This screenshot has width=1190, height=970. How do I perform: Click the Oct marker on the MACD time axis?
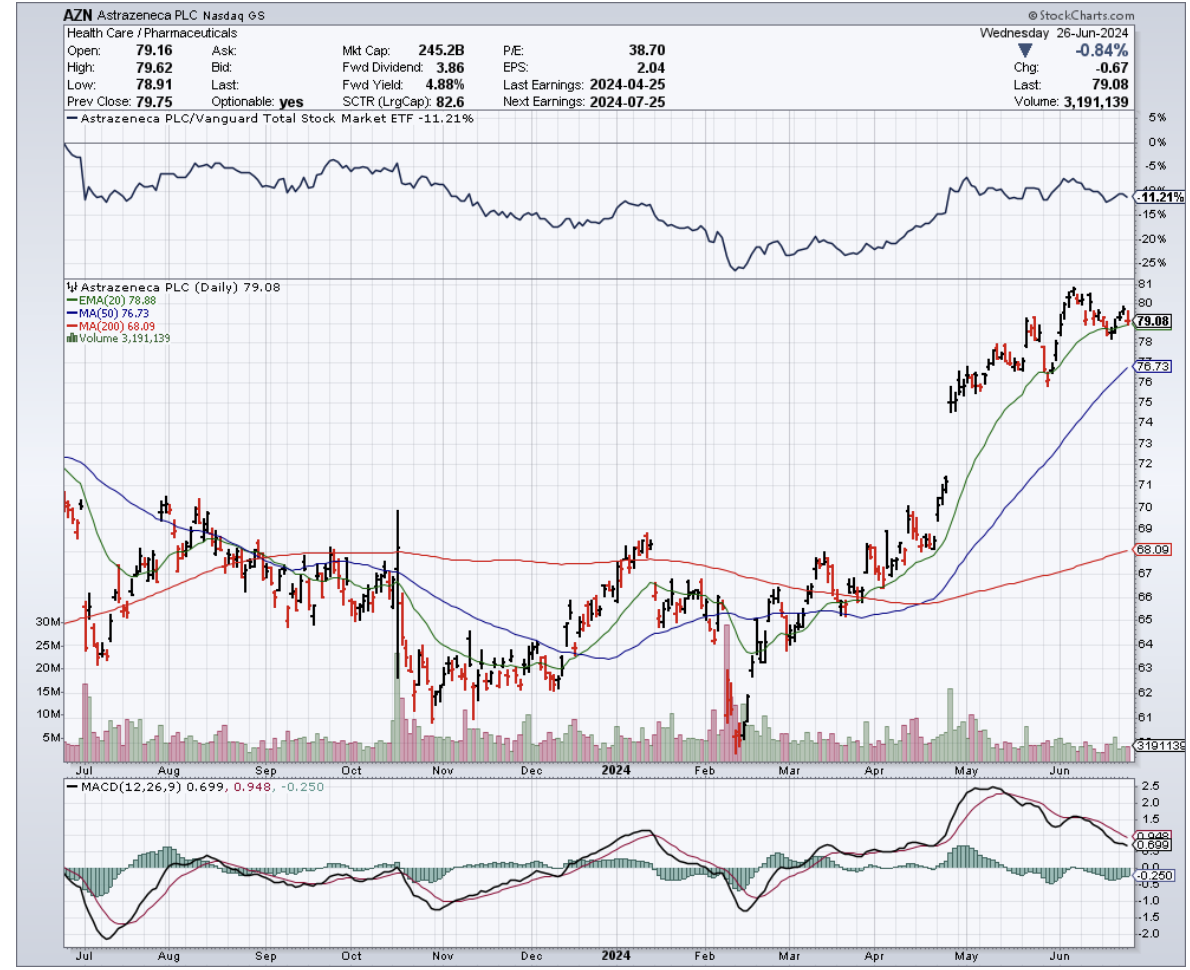(351, 956)
